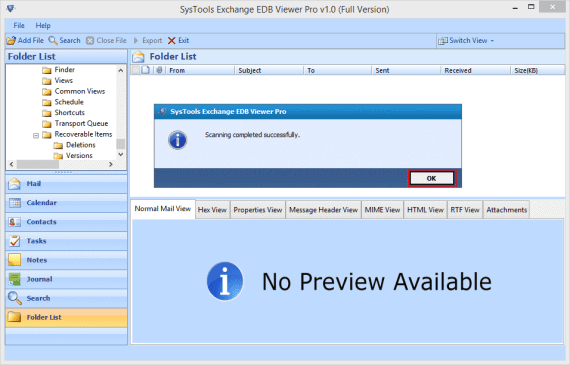Viewport: 570px width, 365px height.
Task: Switch to the HTML View tab
Action: 425,210
